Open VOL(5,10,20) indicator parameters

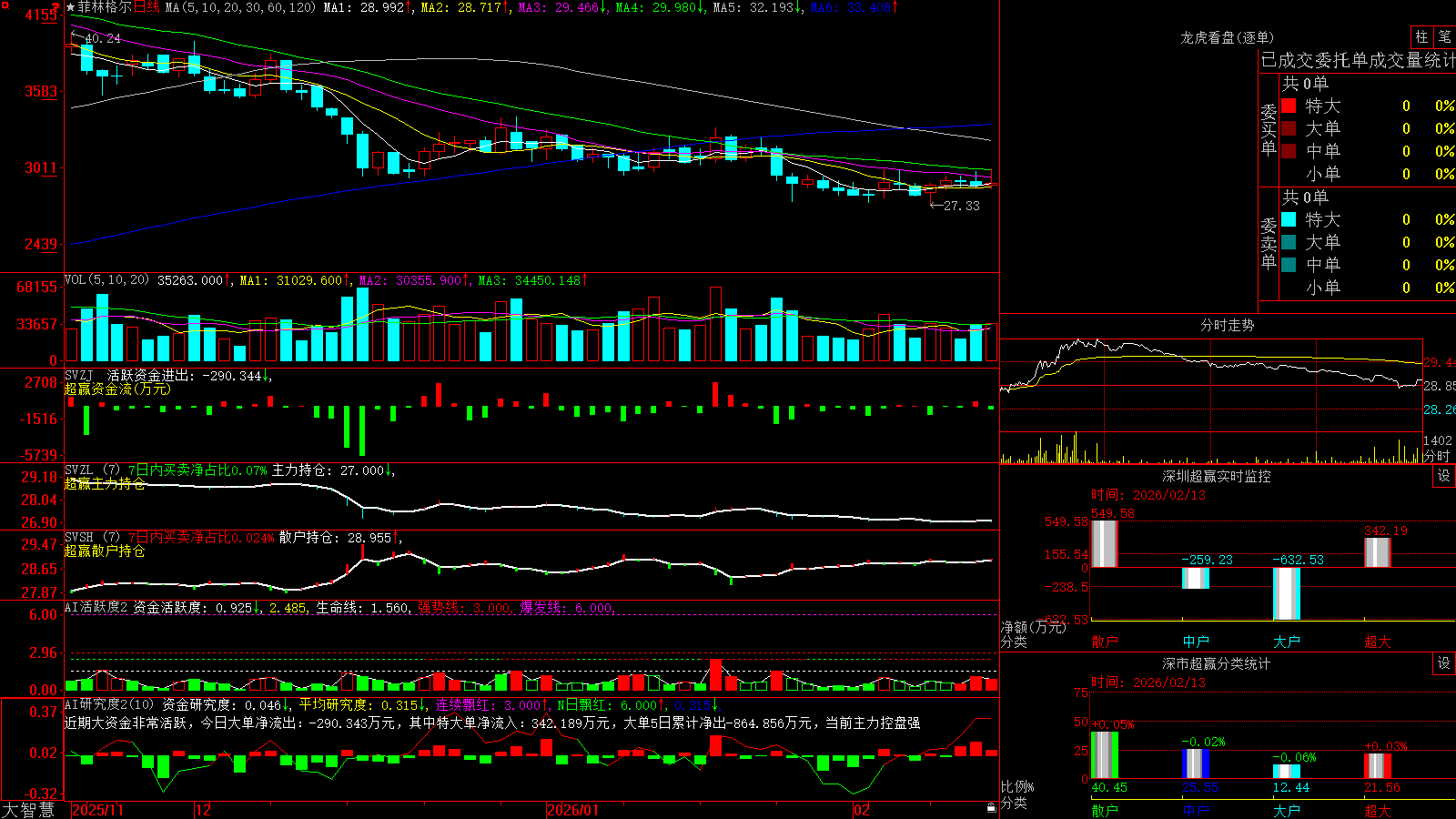tap(107, 280)
